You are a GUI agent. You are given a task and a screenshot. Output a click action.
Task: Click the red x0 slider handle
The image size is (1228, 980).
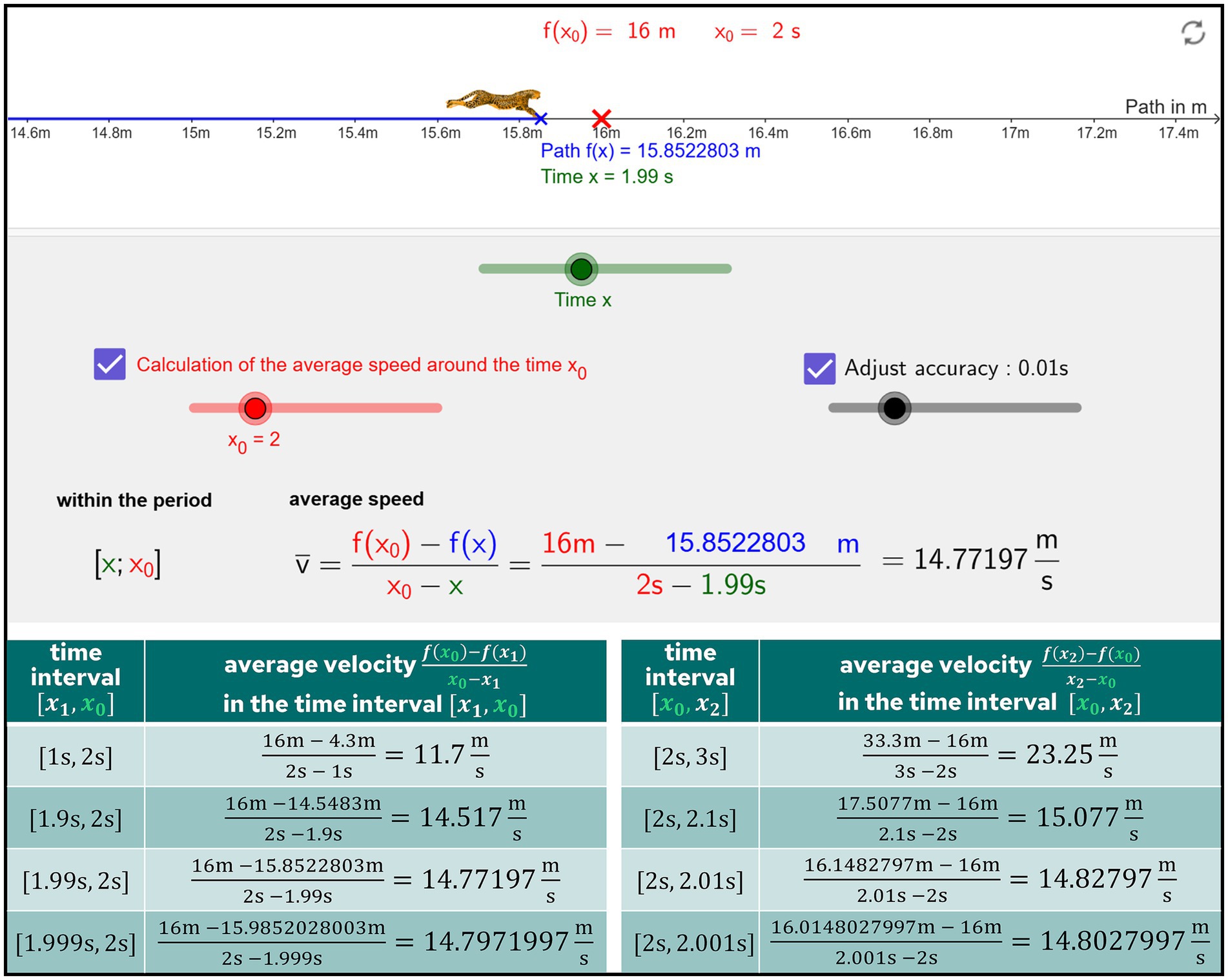[x=255, y=408]
